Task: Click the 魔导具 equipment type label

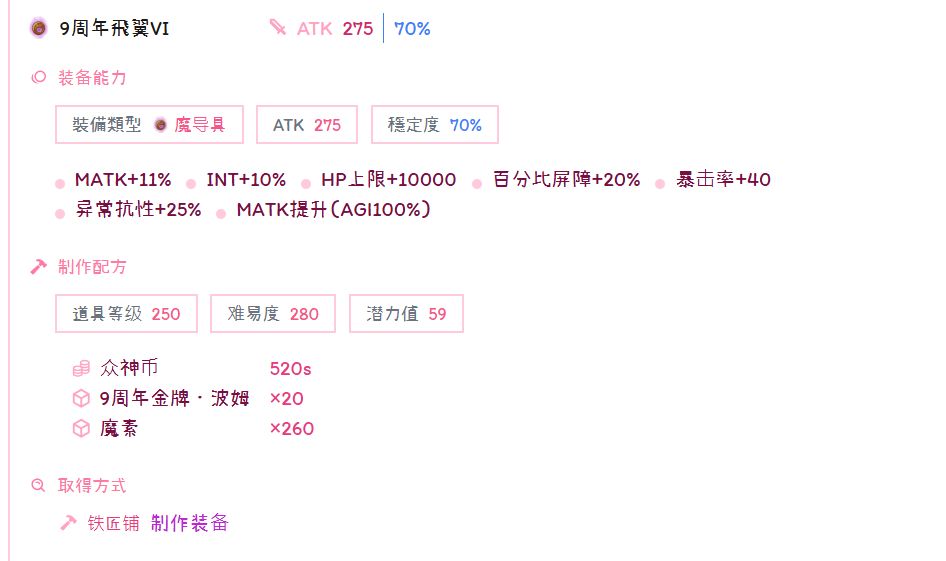Action: pos(200,125)
